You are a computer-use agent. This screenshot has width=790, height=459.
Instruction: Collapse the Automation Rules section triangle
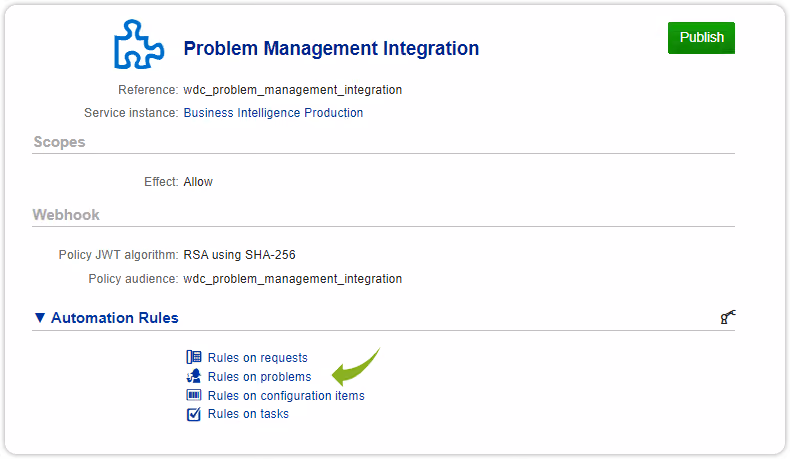tap(40, 317)
